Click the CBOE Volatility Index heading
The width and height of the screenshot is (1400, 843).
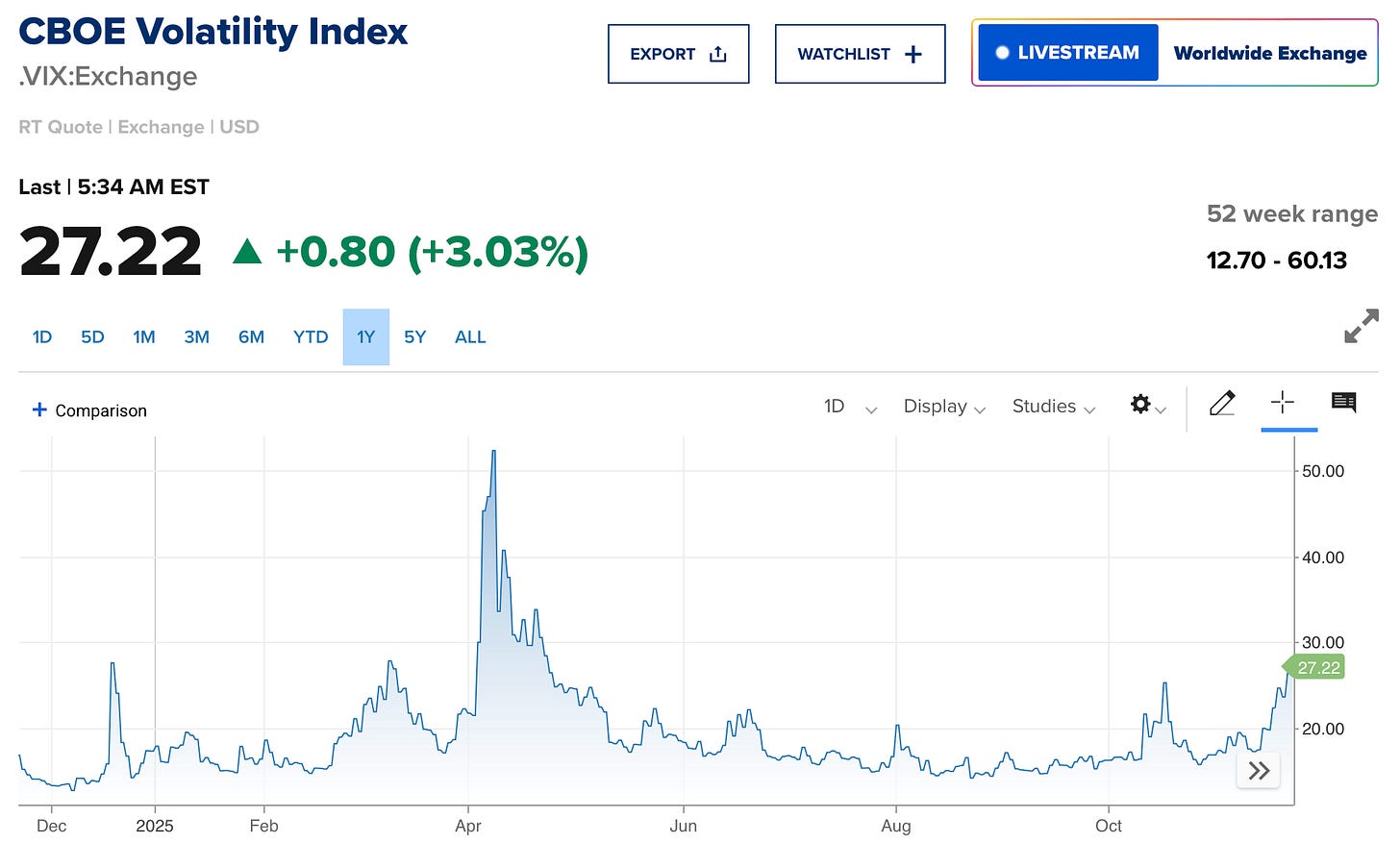[x=213, y=32]
